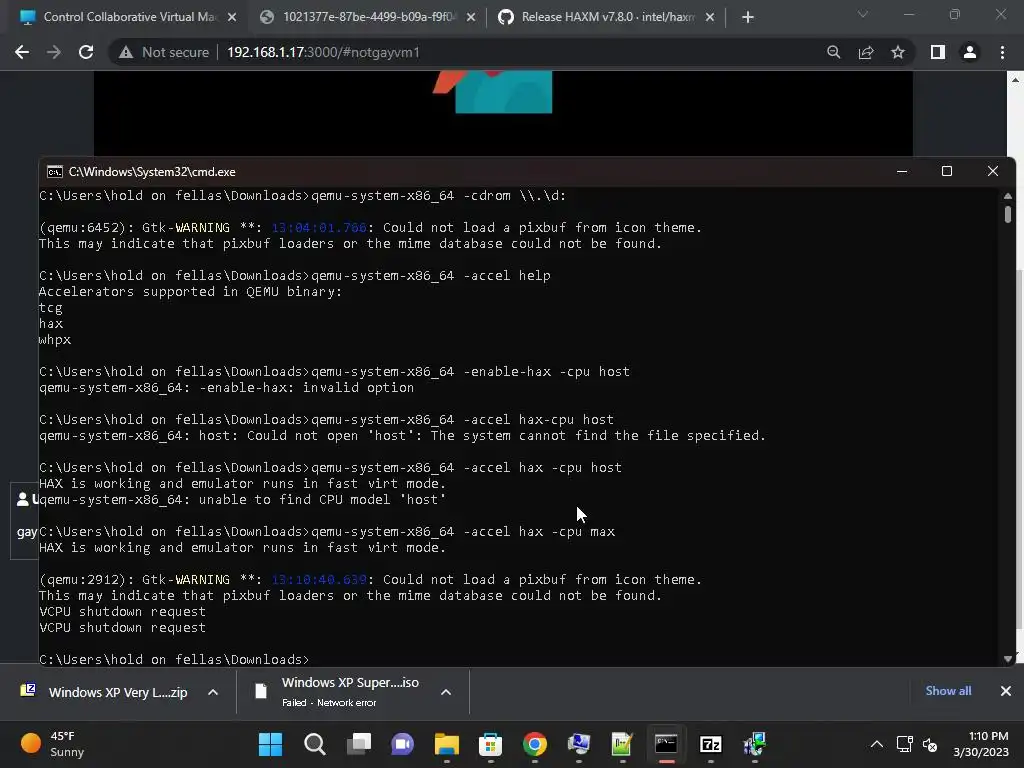Viewport: 1024px width, 768px height.
Task: Open File Explorer from taskbar
Action: 447,744
